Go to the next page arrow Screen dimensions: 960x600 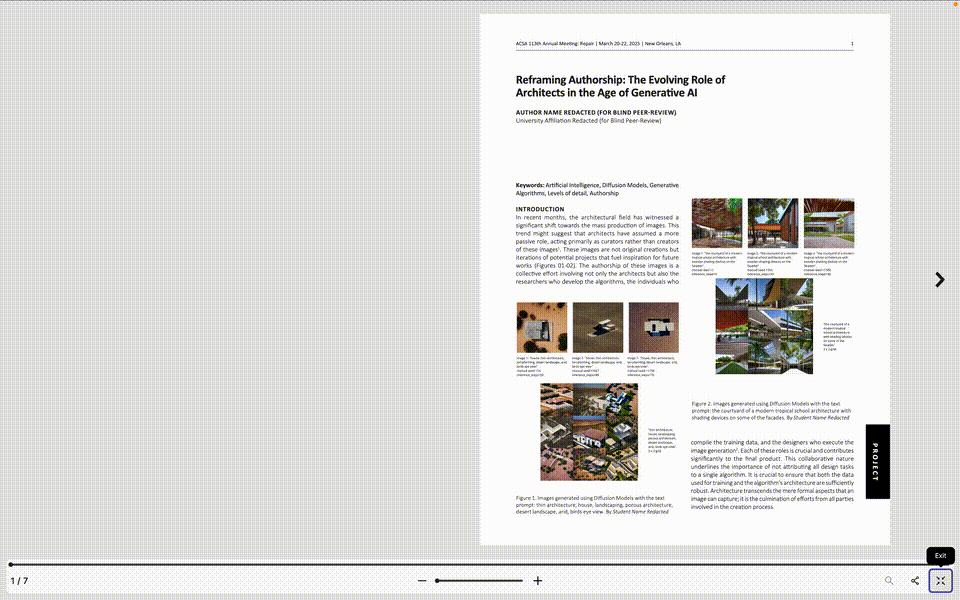940,280
